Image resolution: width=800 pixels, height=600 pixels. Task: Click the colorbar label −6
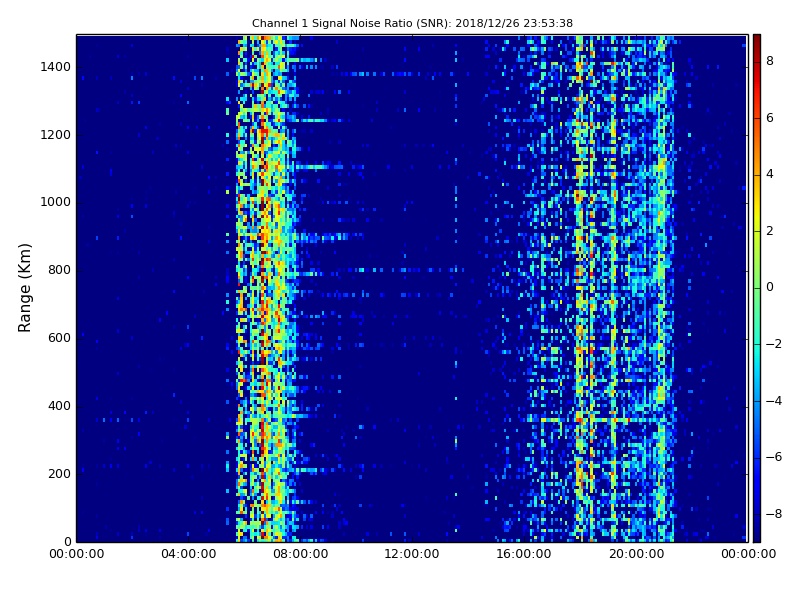click(x=774, y=457)
